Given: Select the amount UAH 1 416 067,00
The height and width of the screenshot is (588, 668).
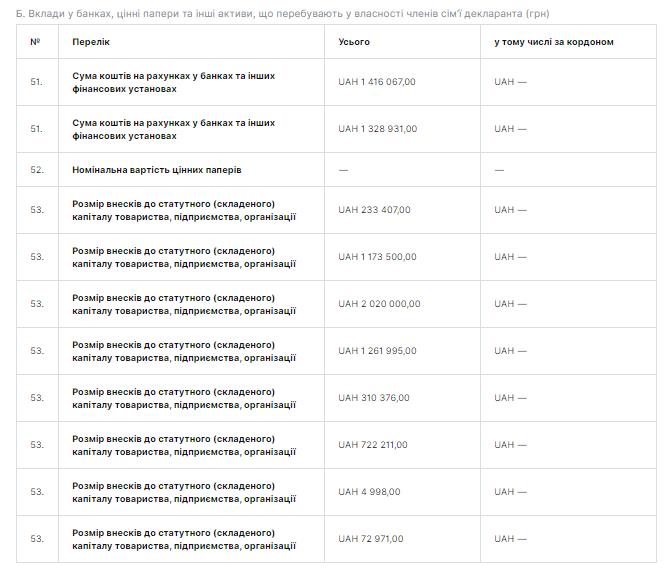Looking at the screenshot, I should coord(377,82).
